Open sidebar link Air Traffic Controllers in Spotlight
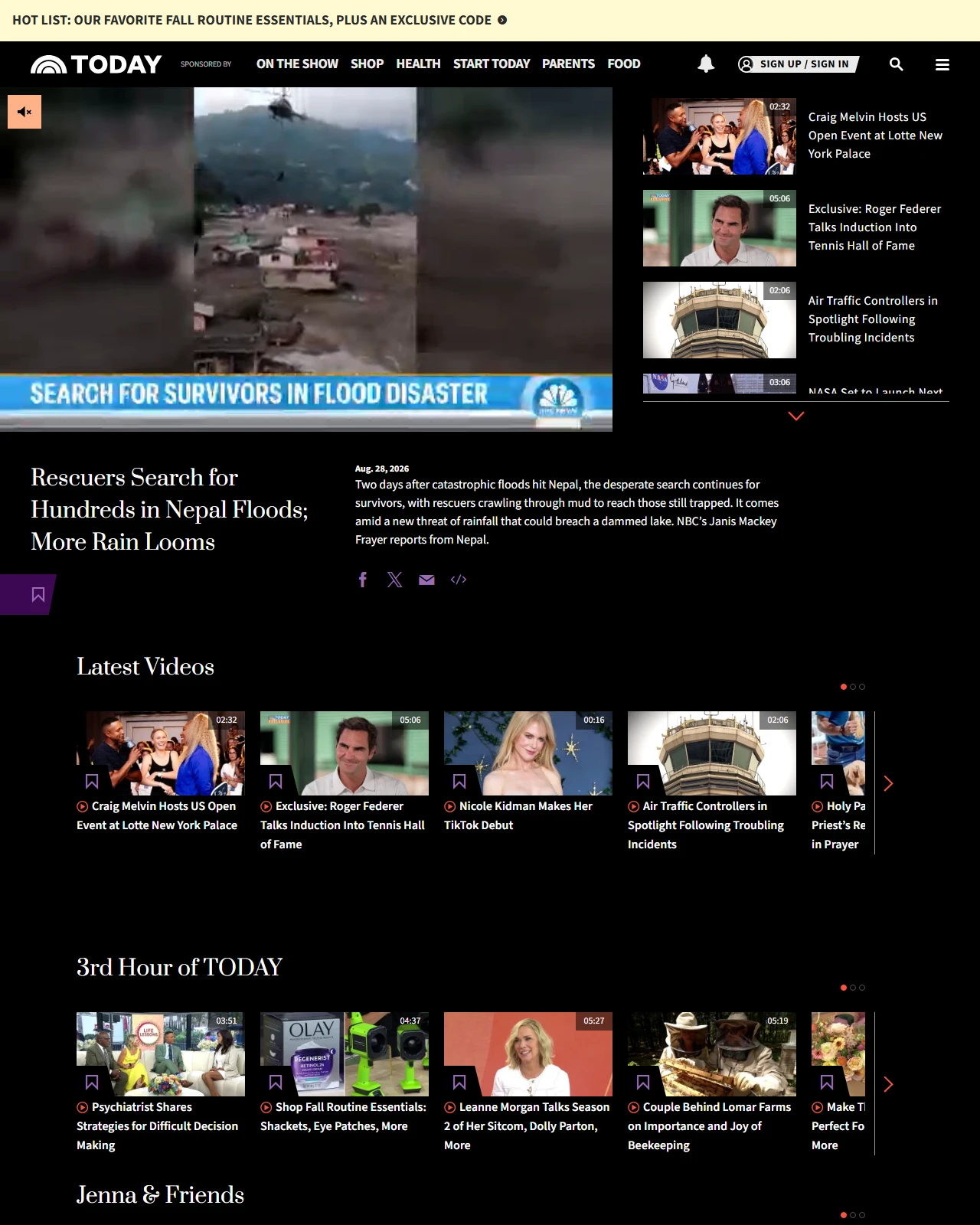 873,319
